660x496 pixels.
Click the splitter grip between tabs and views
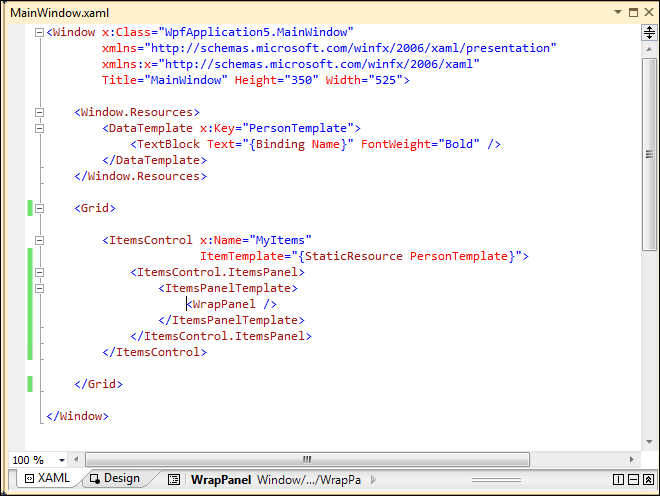click(x=496, y=480)
